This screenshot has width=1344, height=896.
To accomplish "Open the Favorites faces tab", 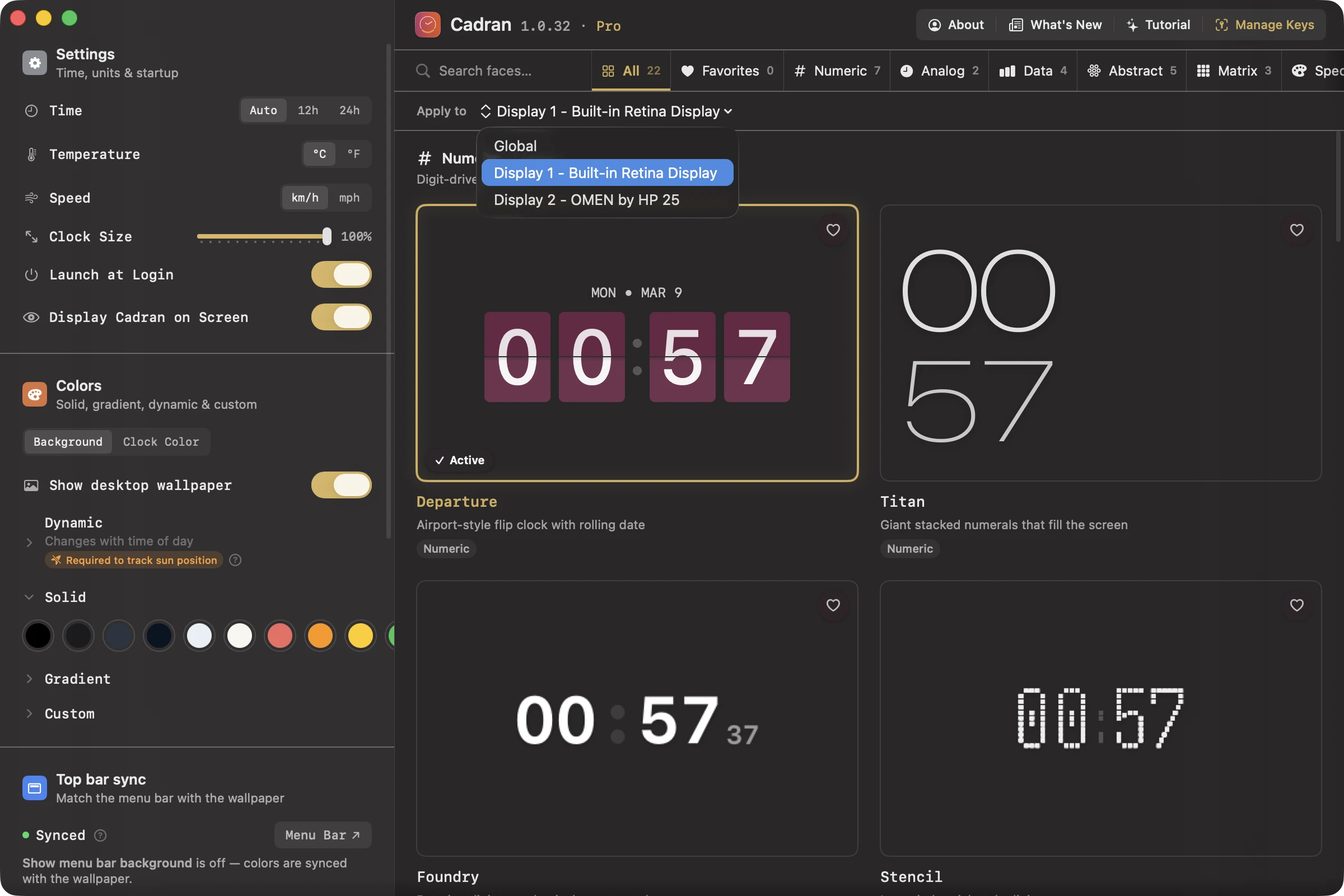I will (727, 71).
